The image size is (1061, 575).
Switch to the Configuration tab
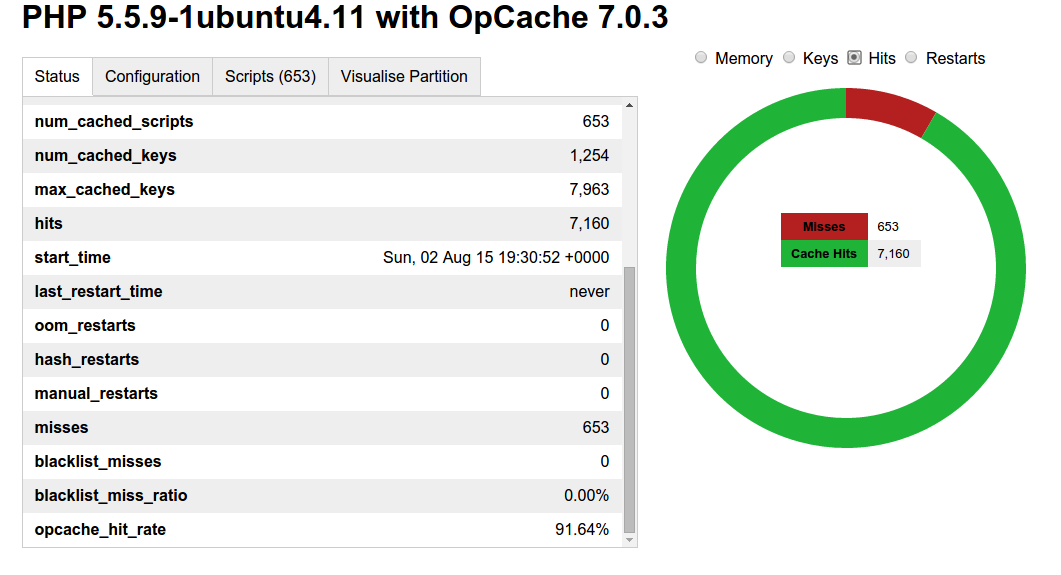pyautogui.click(x=152, y=76)
